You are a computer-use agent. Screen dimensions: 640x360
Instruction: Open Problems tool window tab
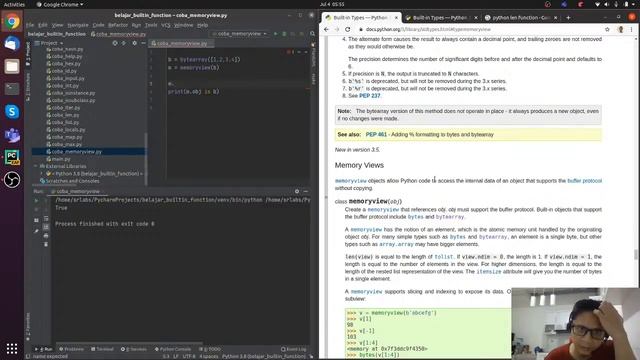[x=71, y=349]
